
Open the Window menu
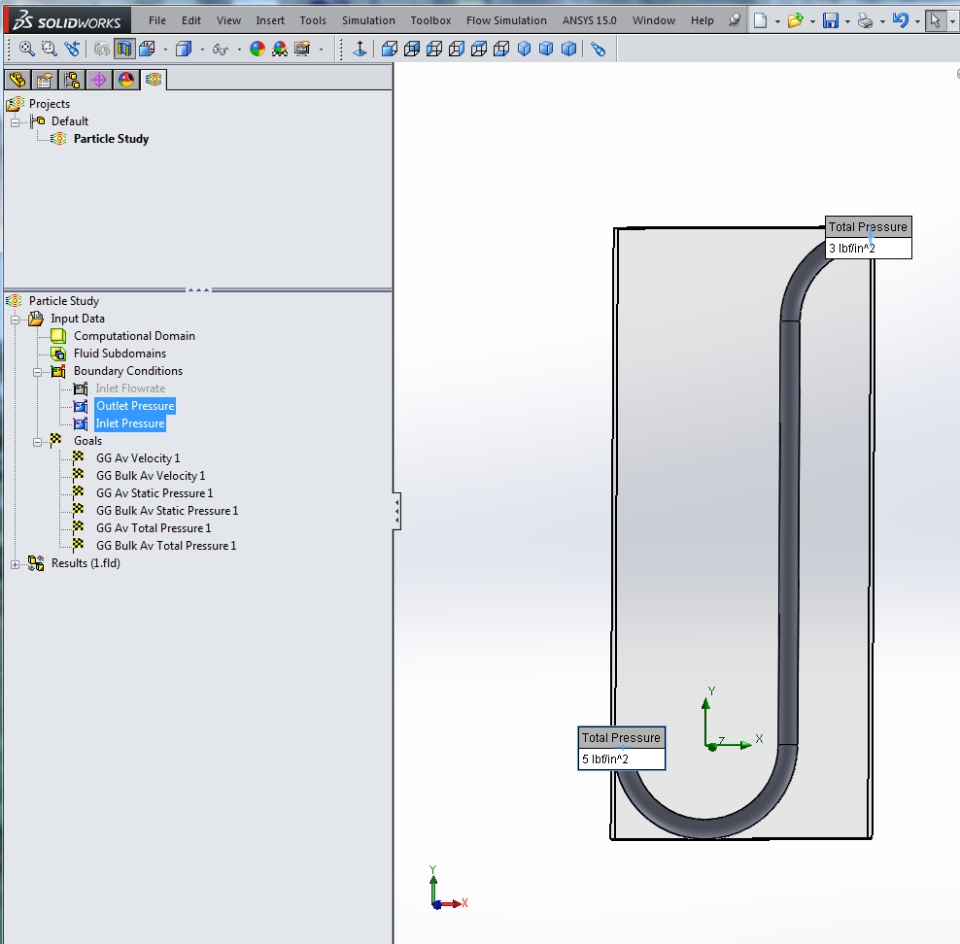653,20
